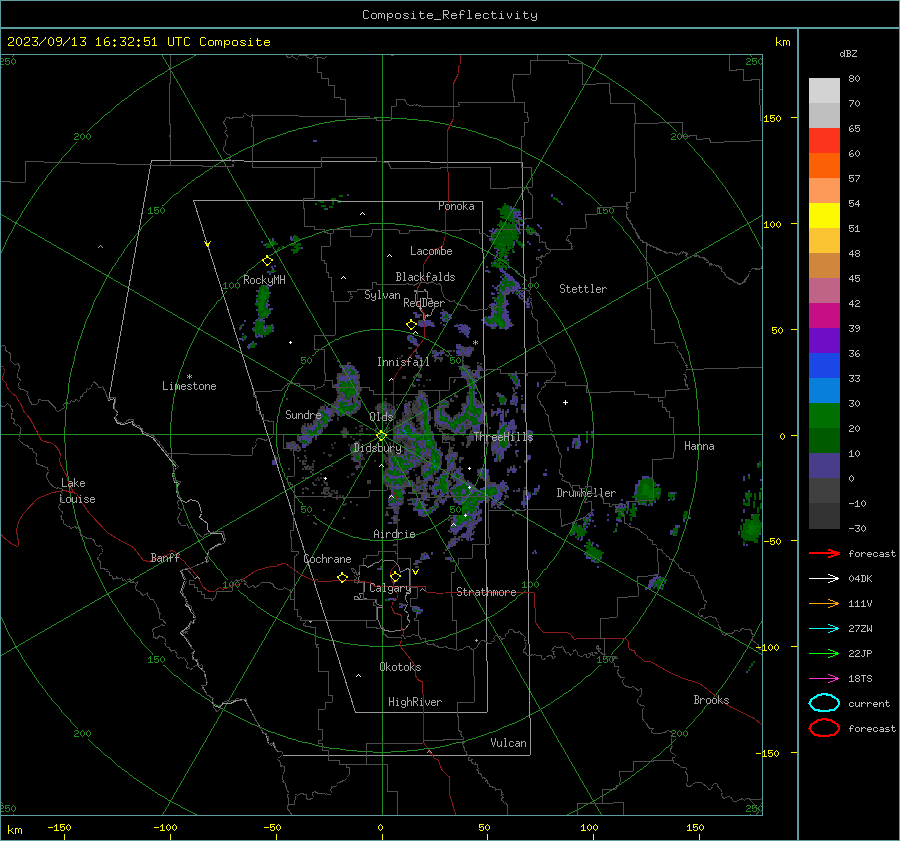Select the bright yellow swatch in dBZ scale

pyautogui.click(x=824, y=215)
